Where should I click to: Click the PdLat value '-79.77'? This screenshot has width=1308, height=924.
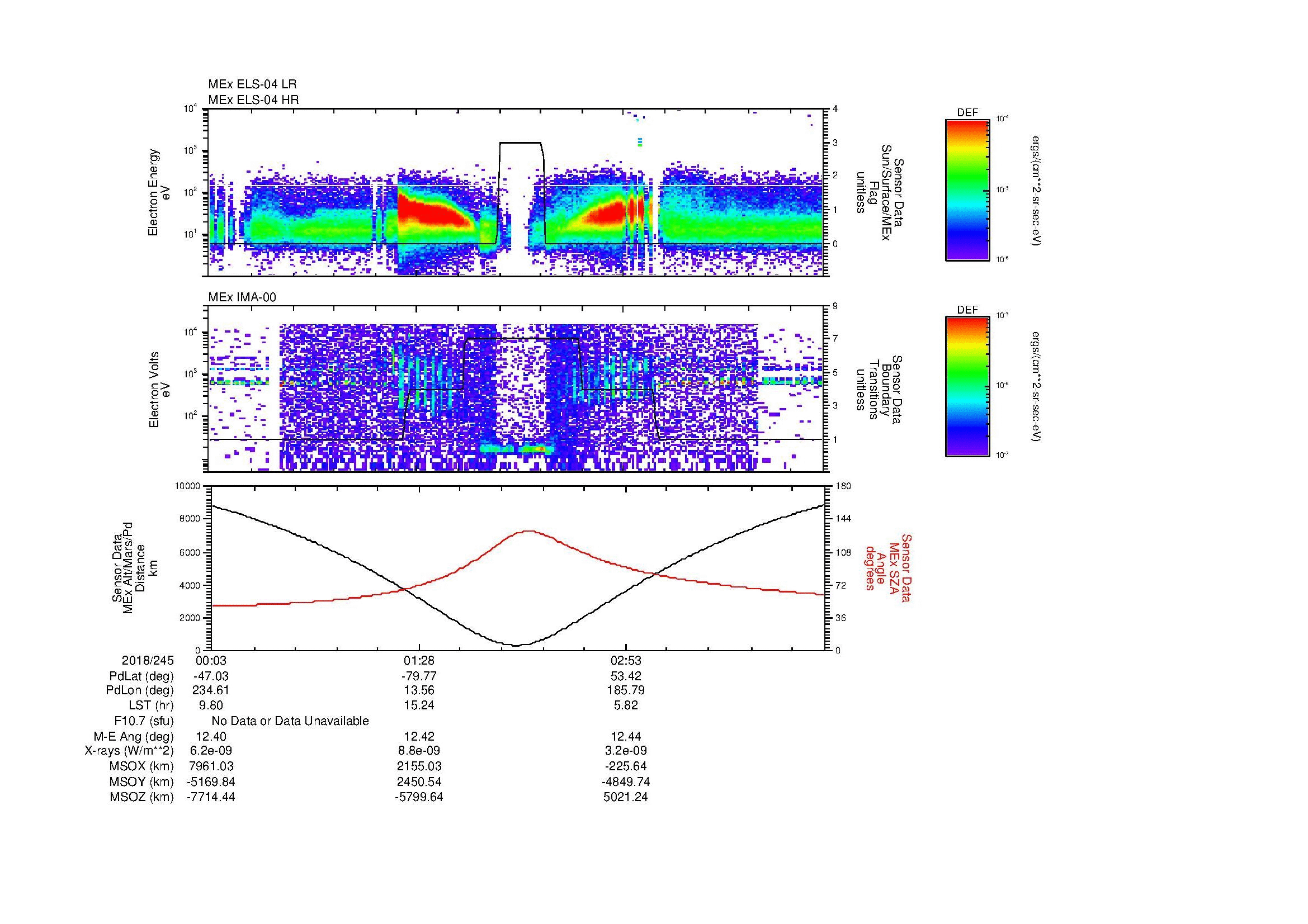tap(419, 676)
